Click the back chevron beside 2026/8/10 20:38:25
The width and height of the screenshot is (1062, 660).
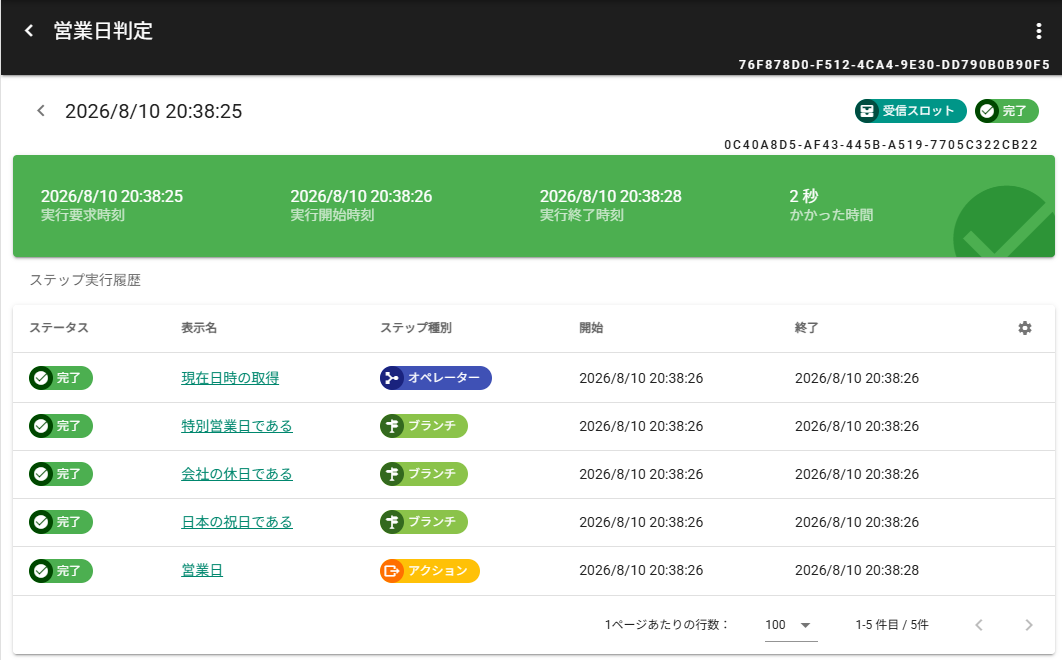pyautogui.click(x=41, y=111)
